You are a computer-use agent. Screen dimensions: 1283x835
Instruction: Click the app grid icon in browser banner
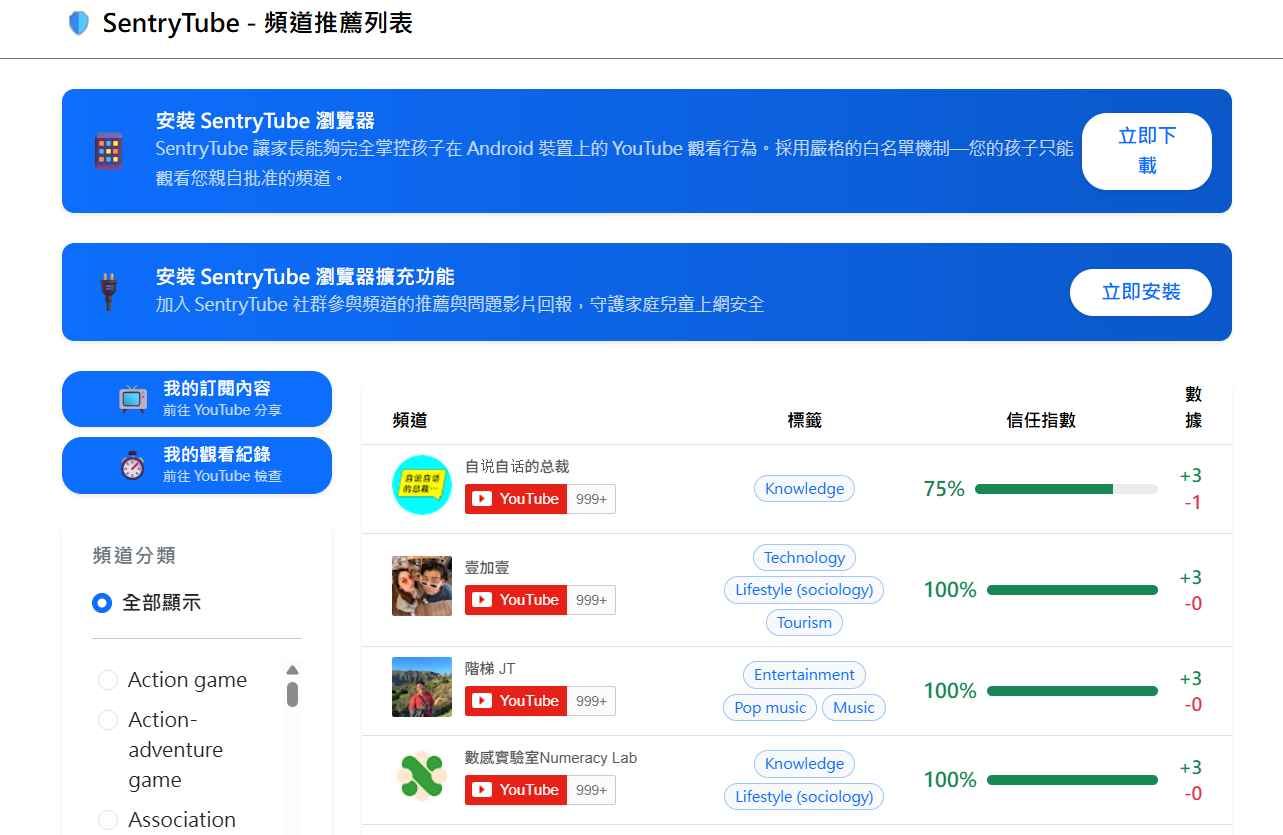click(x=109, y=151)
